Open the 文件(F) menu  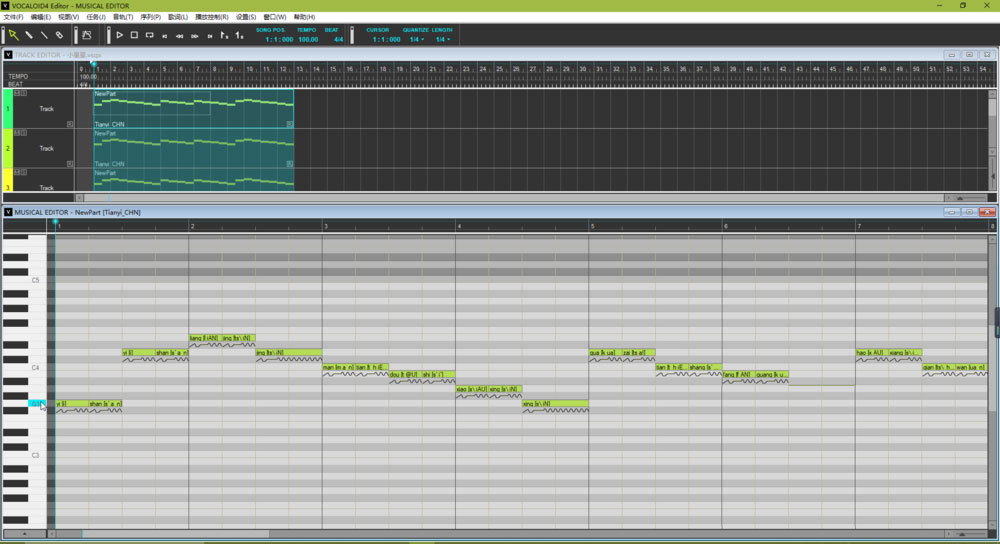(x=13, y=17)
